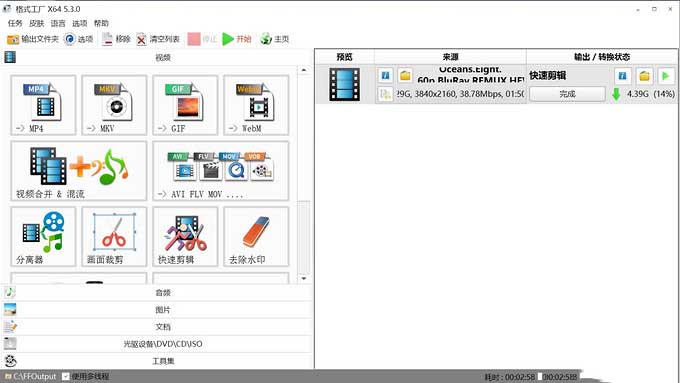680x383 pixels.
Task: Open the 选项 menu in menu bar
Action: pyautogui.click(x=79, y=23)
